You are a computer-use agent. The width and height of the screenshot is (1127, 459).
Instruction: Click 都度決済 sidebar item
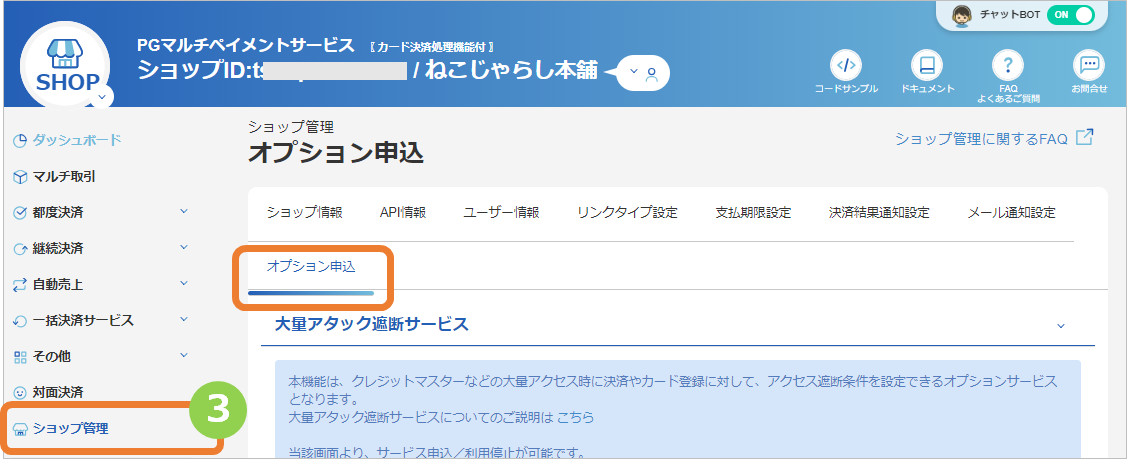coord(58,212)
